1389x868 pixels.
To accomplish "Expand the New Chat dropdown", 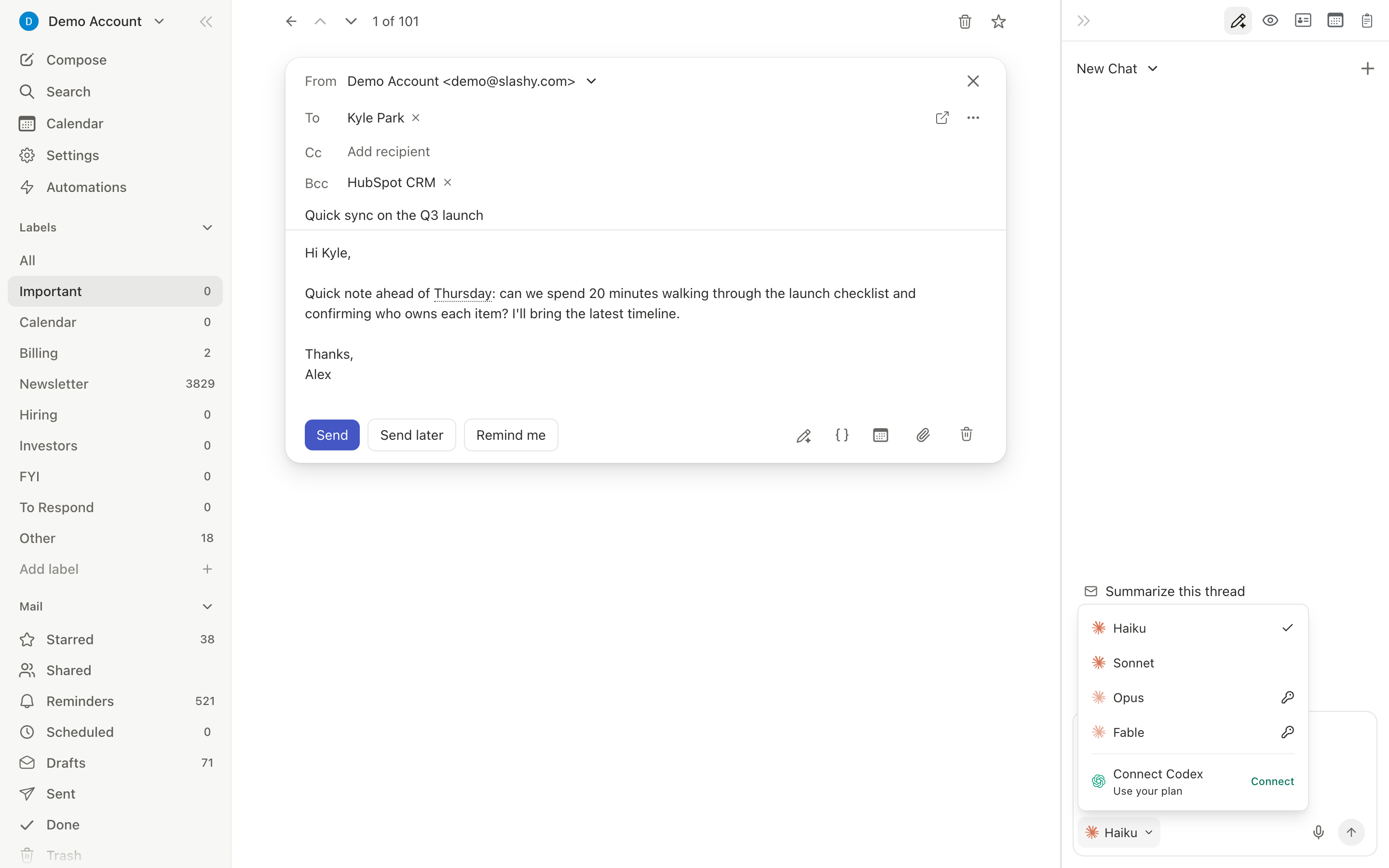I will [1117, 69].
